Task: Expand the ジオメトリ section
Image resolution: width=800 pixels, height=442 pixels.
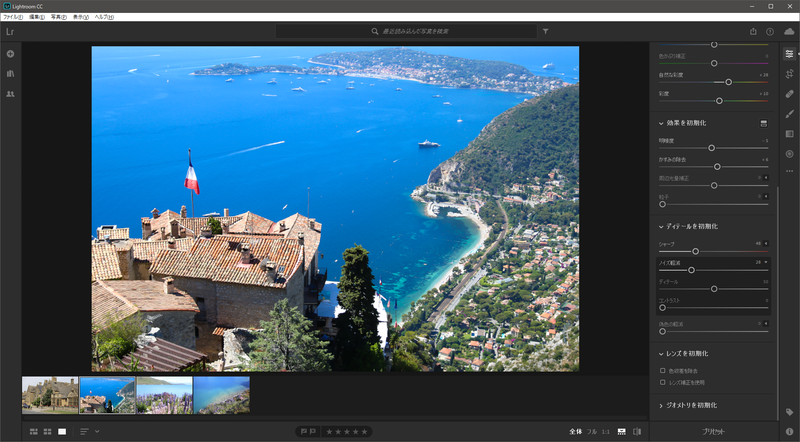Action: click(x=661, y=406)
